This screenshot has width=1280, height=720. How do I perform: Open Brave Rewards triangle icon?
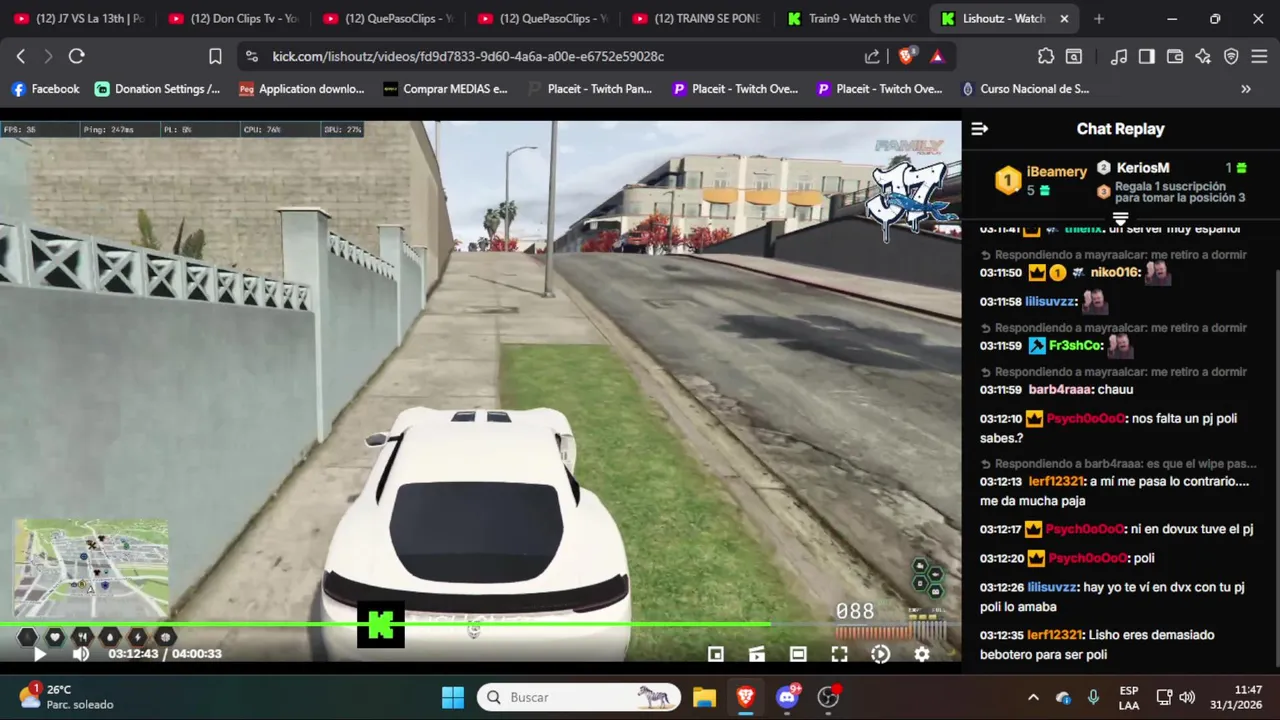pyautogui.click(x=937, y=57)
